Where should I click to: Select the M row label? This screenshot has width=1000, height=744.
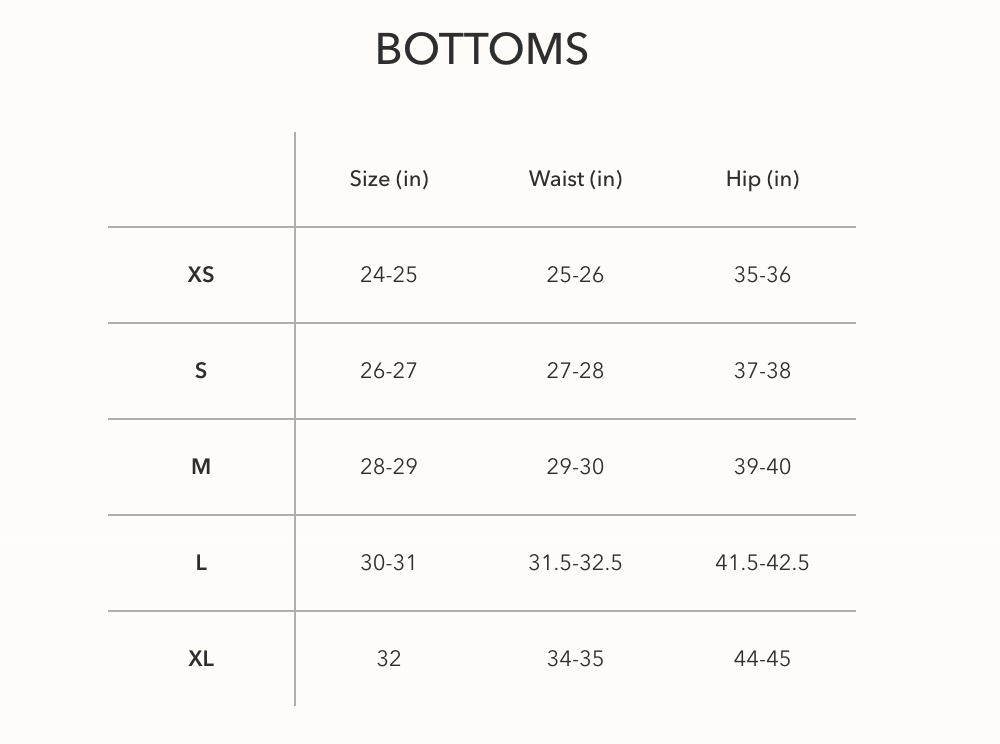pyautogui.click(x=201, y=467)
